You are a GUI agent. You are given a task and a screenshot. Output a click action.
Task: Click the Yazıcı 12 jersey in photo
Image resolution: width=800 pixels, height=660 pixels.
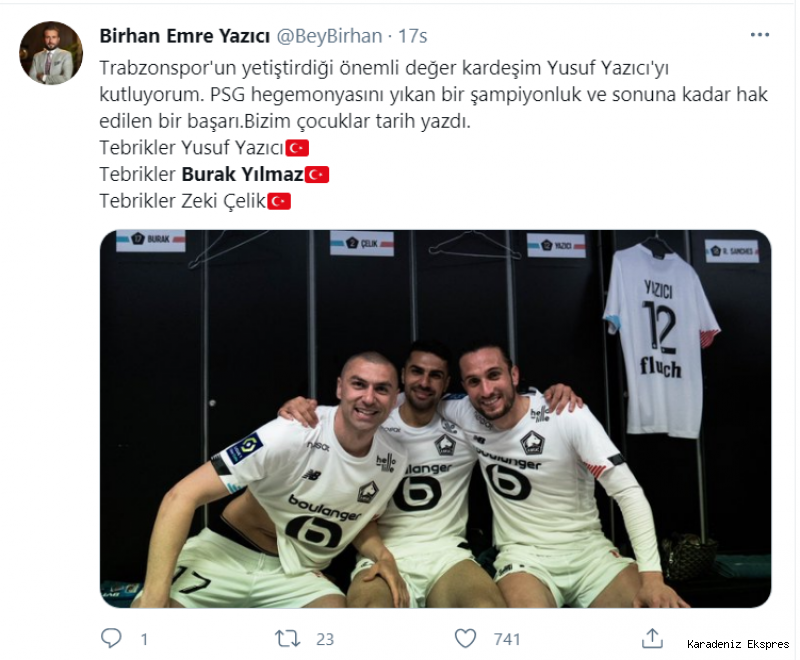point(662,341)
